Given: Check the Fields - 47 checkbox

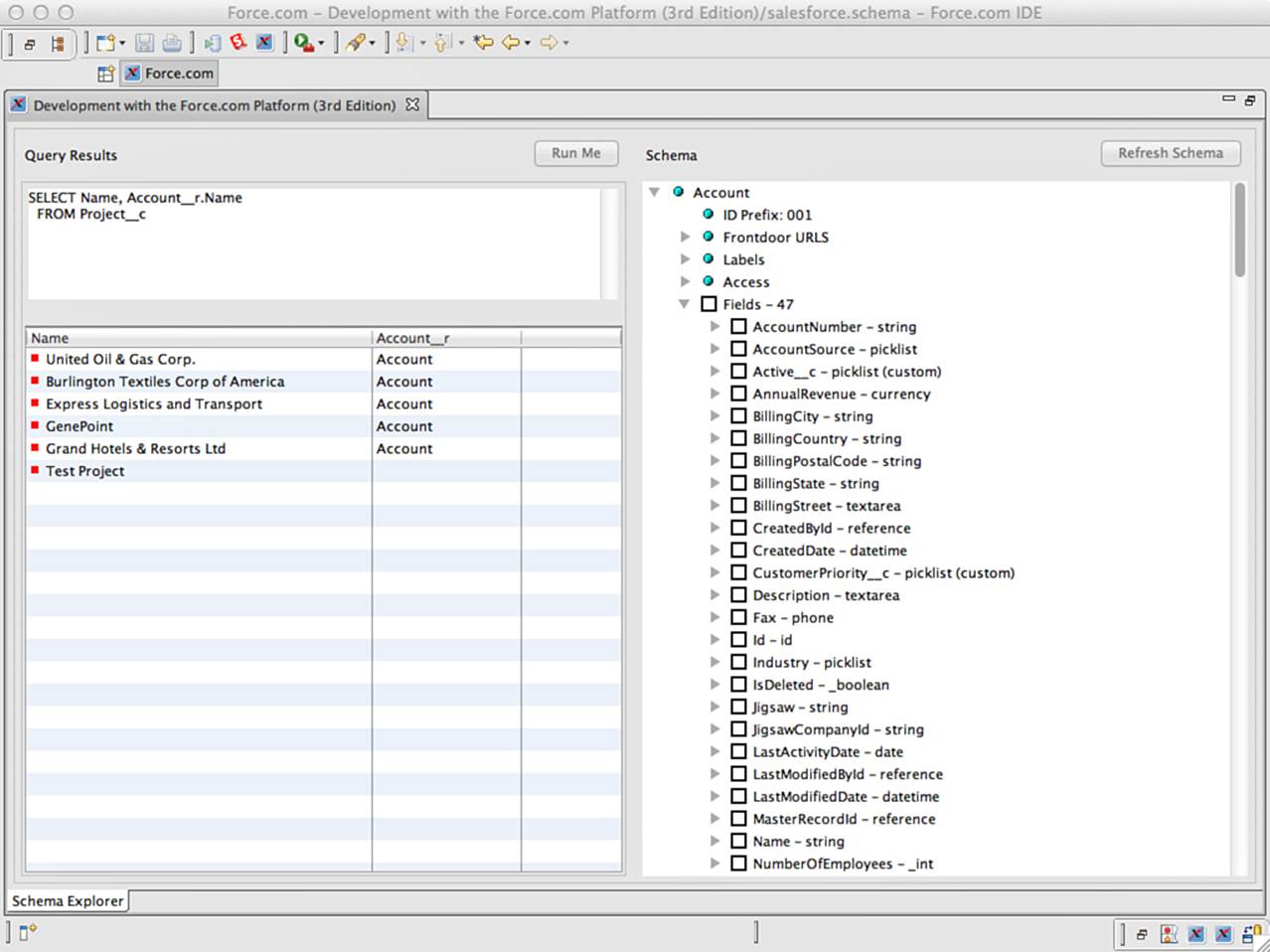Looking at the screenshot, I should pos(709,304).
